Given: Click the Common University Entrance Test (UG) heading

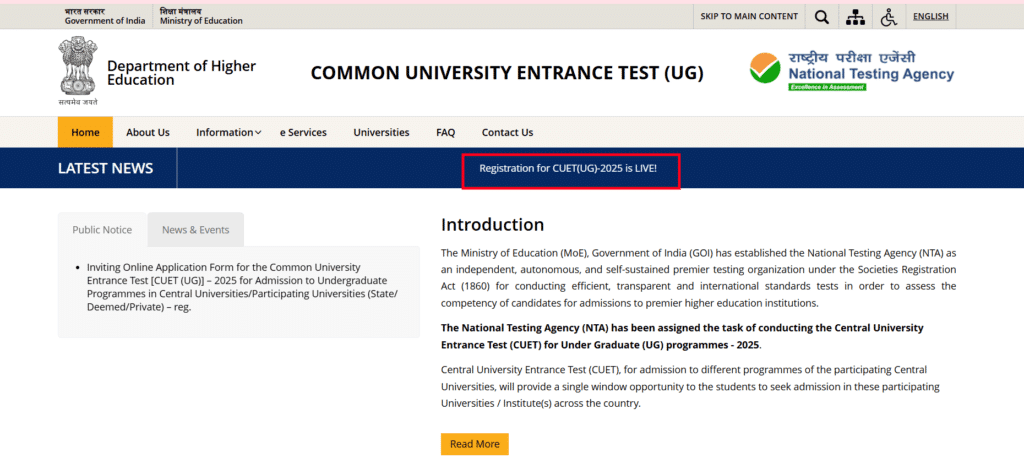Looking at the screenshot, I should [x=507, y=73].
